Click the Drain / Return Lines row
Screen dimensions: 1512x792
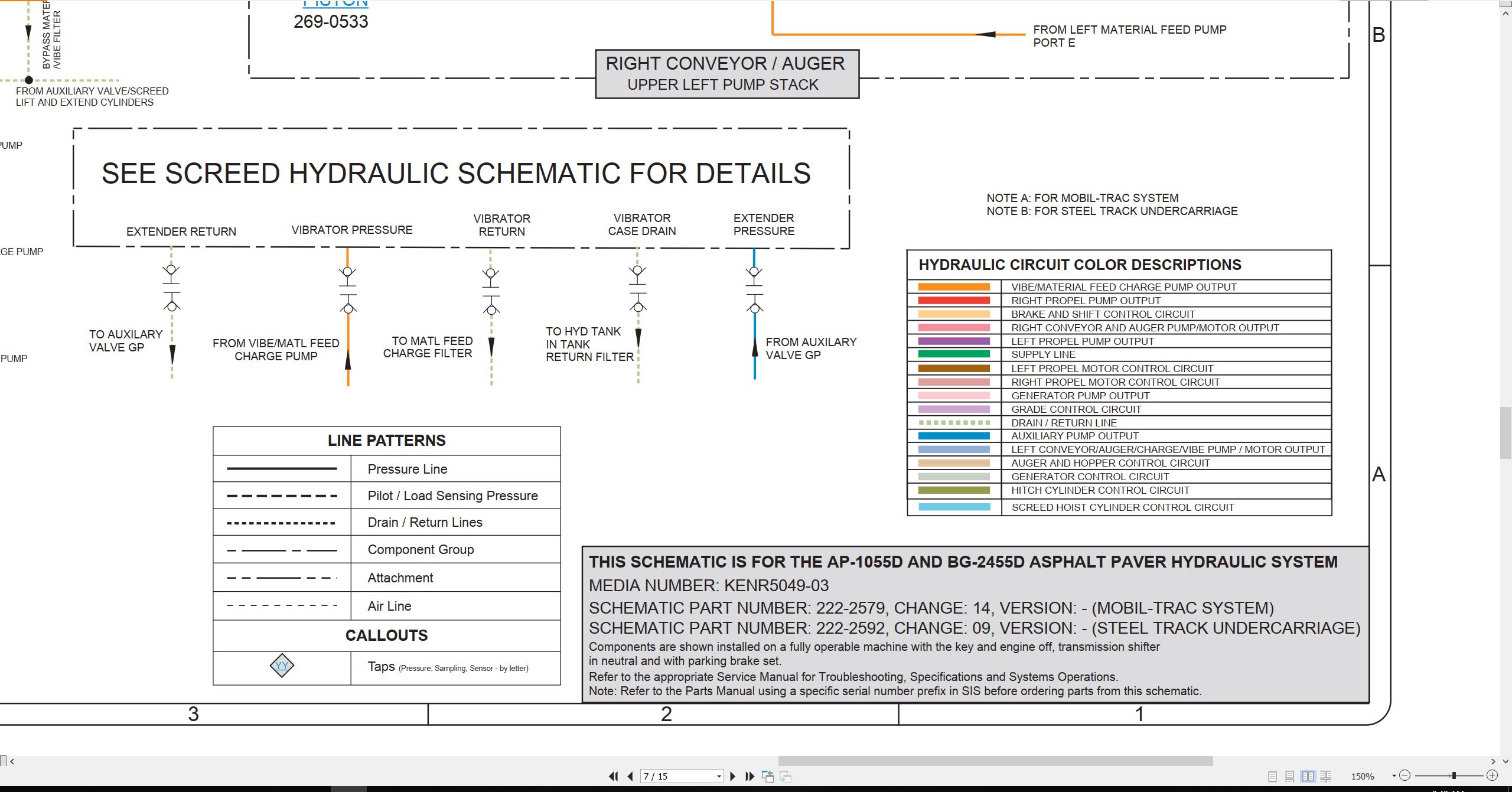click(387, 522)
